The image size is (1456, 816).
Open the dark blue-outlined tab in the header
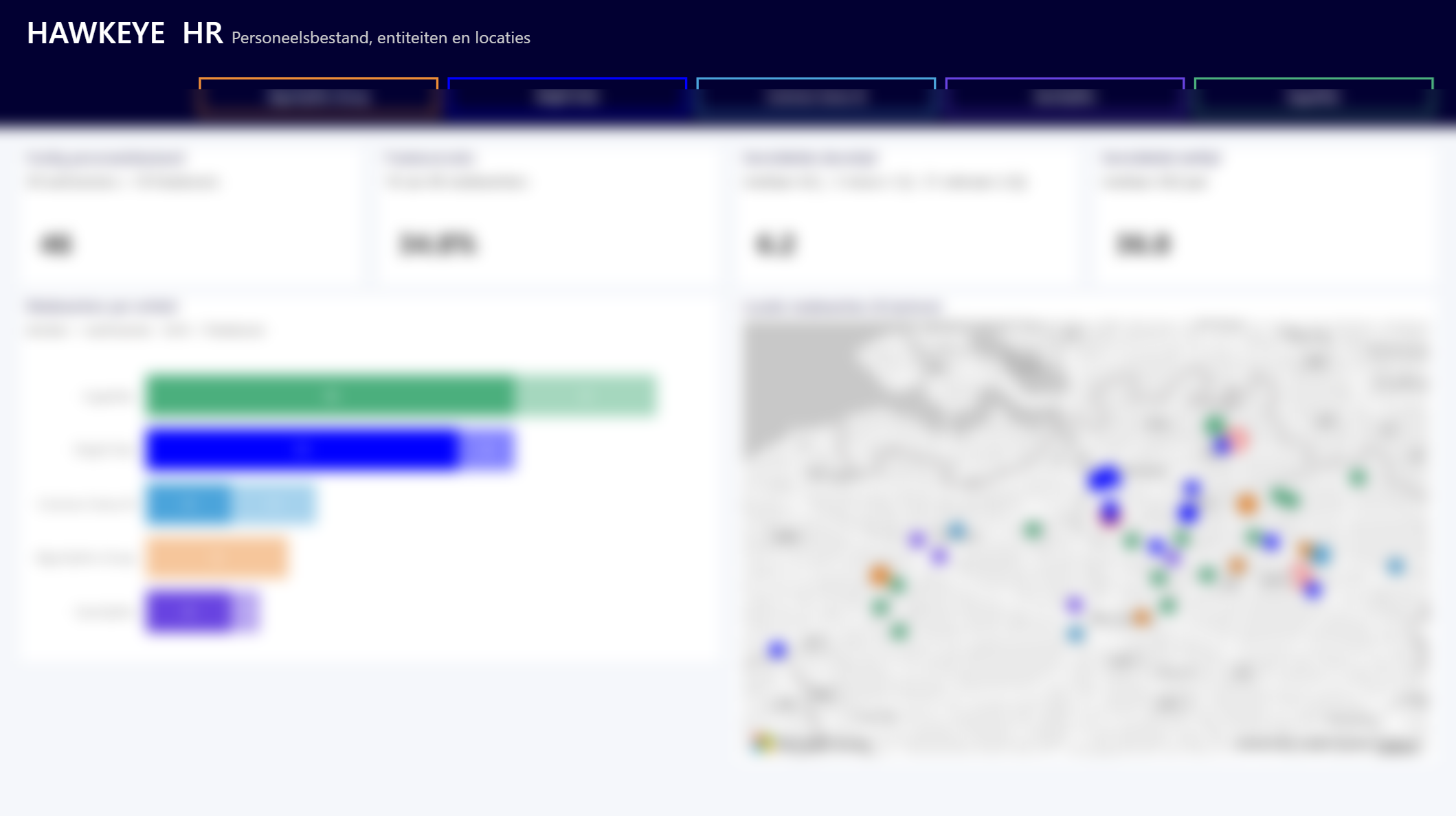pos(567,98)
